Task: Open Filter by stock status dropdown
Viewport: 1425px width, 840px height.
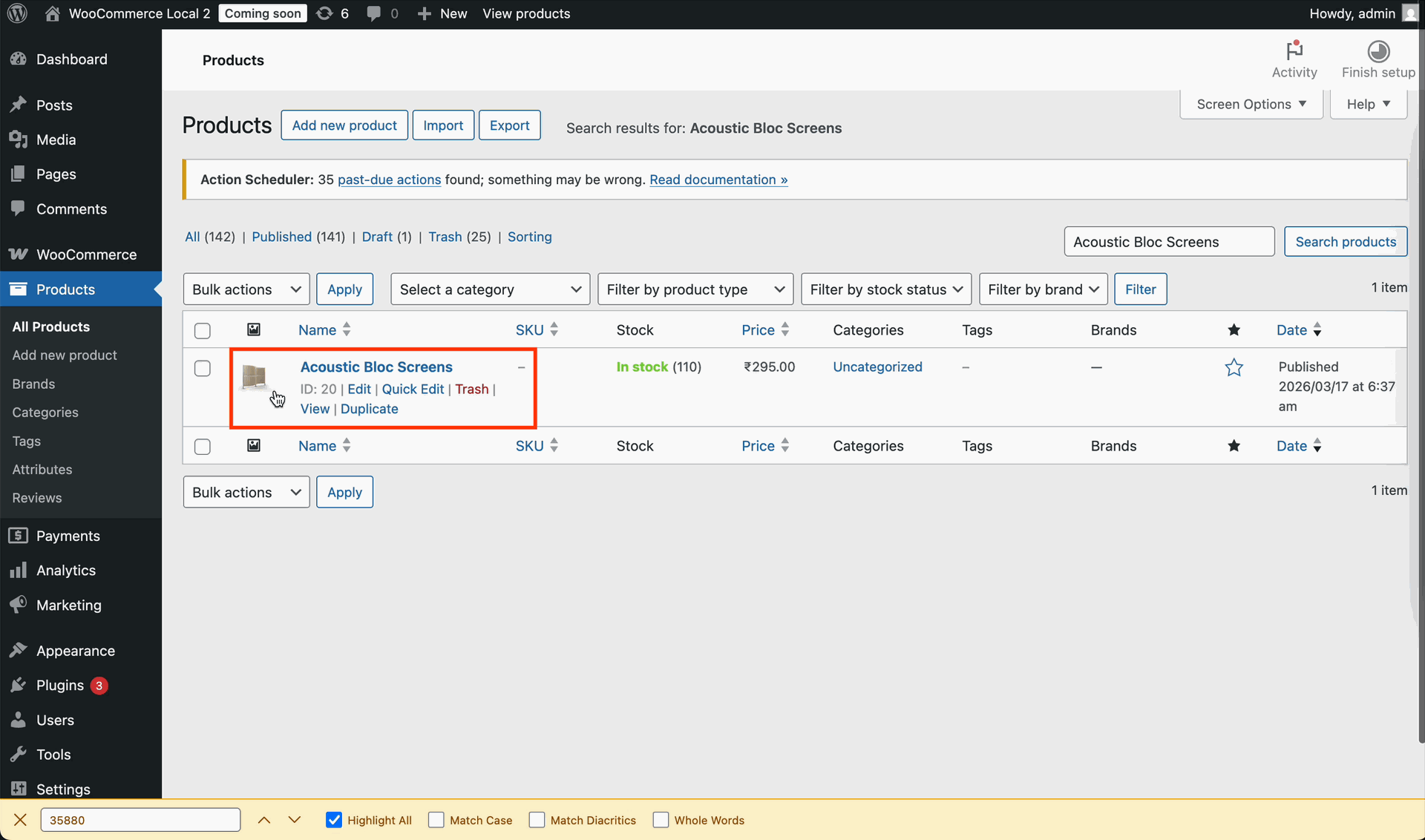Action: (x=886, y=289)
